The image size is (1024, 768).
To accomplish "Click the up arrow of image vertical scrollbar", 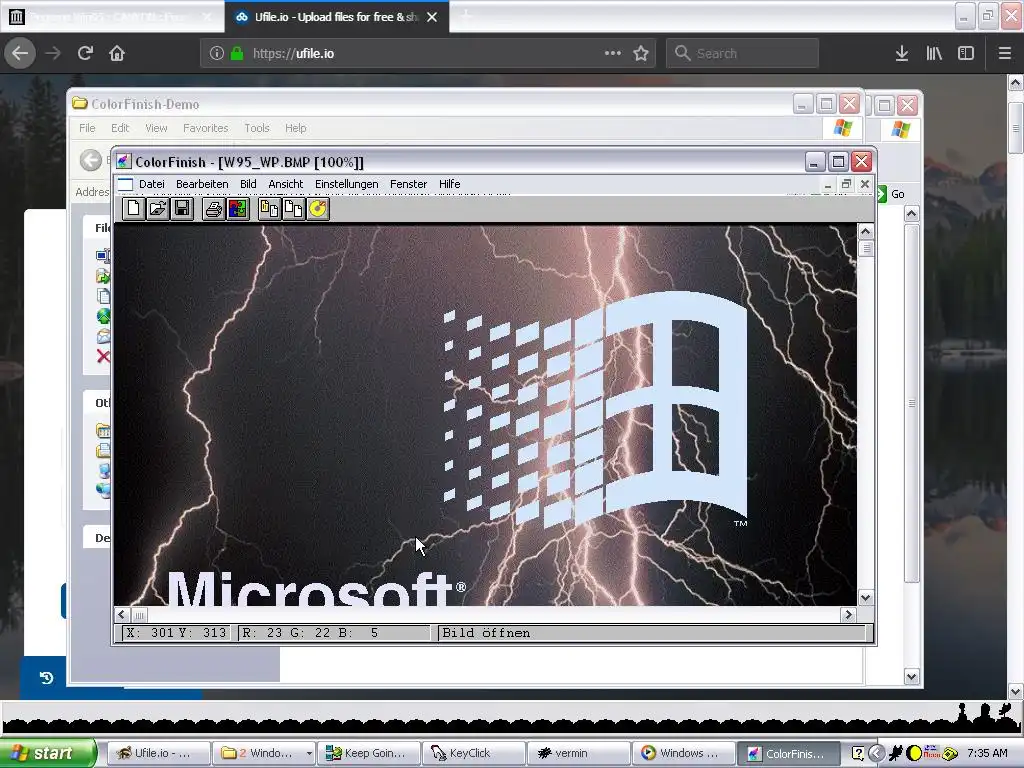I will [x=866, y=231].
